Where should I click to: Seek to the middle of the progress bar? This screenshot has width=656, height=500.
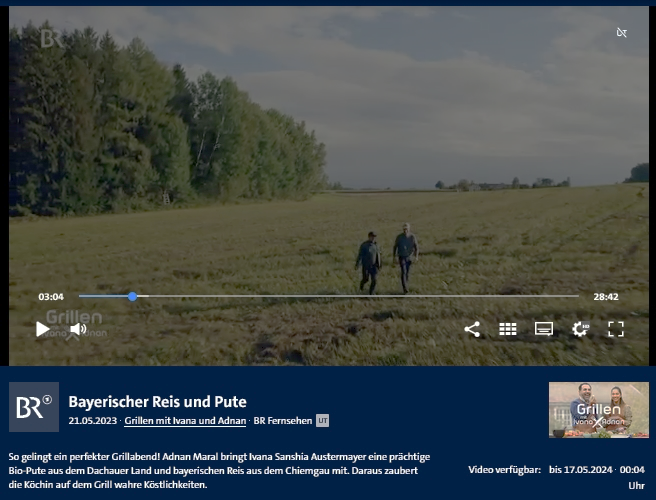tap(329, 296)
